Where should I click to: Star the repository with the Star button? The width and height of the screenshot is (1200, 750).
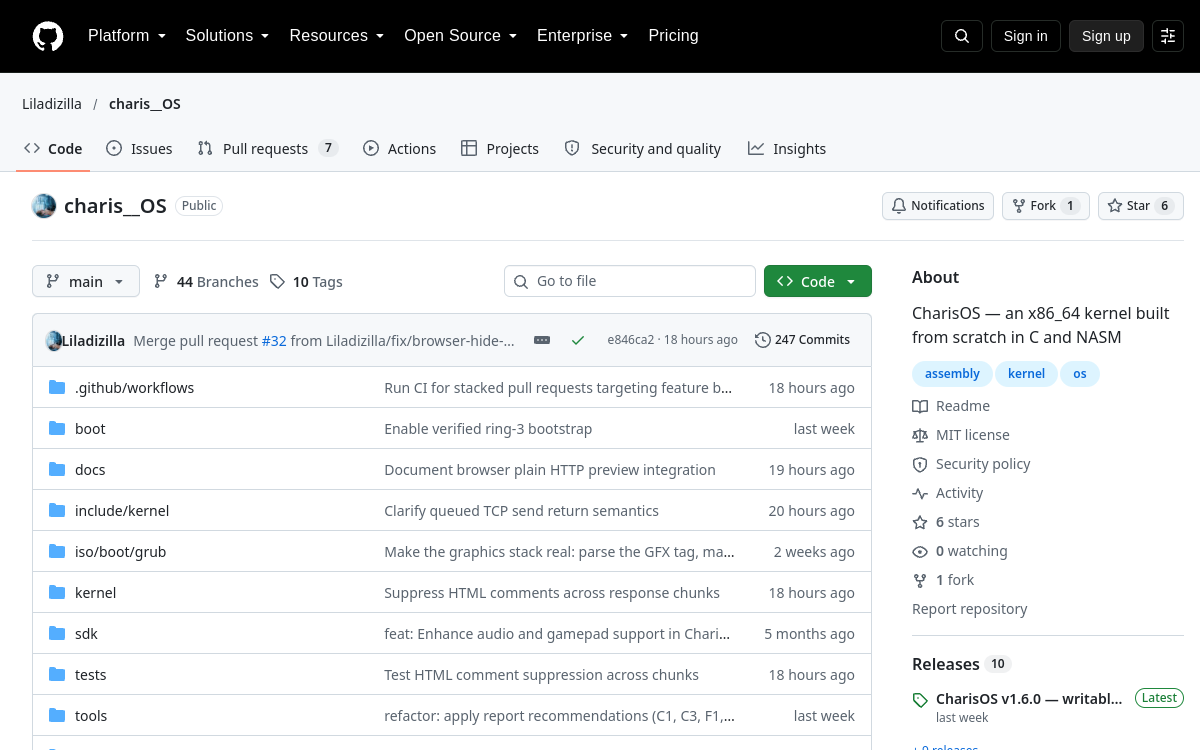[1141, 206]
